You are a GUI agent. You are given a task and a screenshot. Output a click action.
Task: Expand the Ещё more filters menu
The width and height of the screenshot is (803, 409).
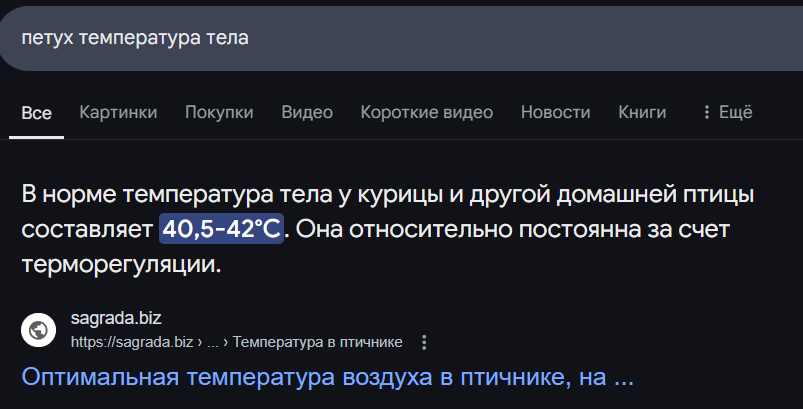click(x=728, y=112)
